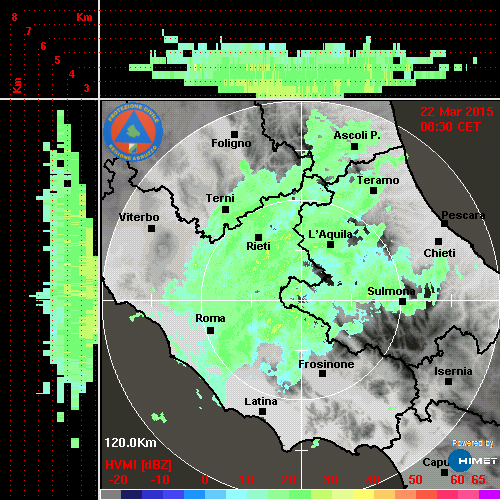Select the Foligno city marker

(x=234, y=134)
